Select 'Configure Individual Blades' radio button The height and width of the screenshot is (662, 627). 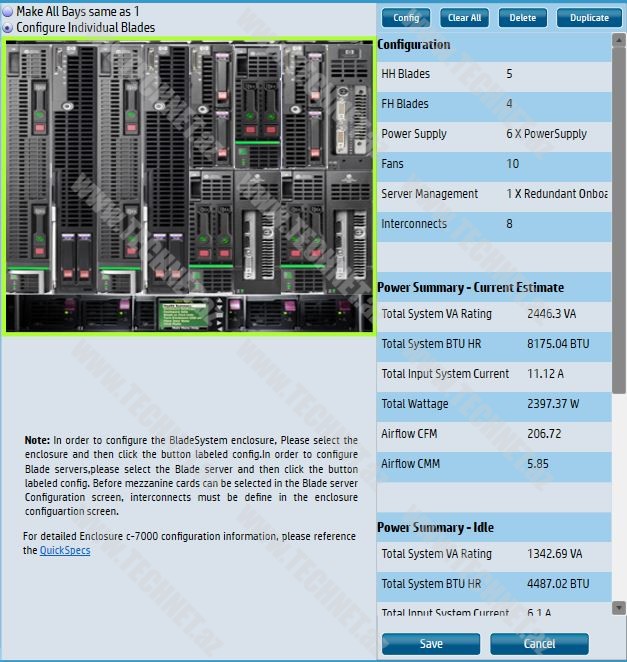[9, 28]
